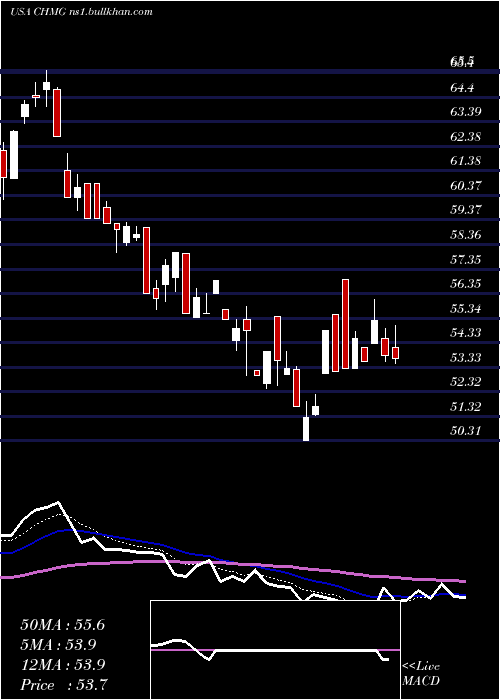500x700 pixels.
Task: Click the last red candle on the right
Action: click(395, 352)
